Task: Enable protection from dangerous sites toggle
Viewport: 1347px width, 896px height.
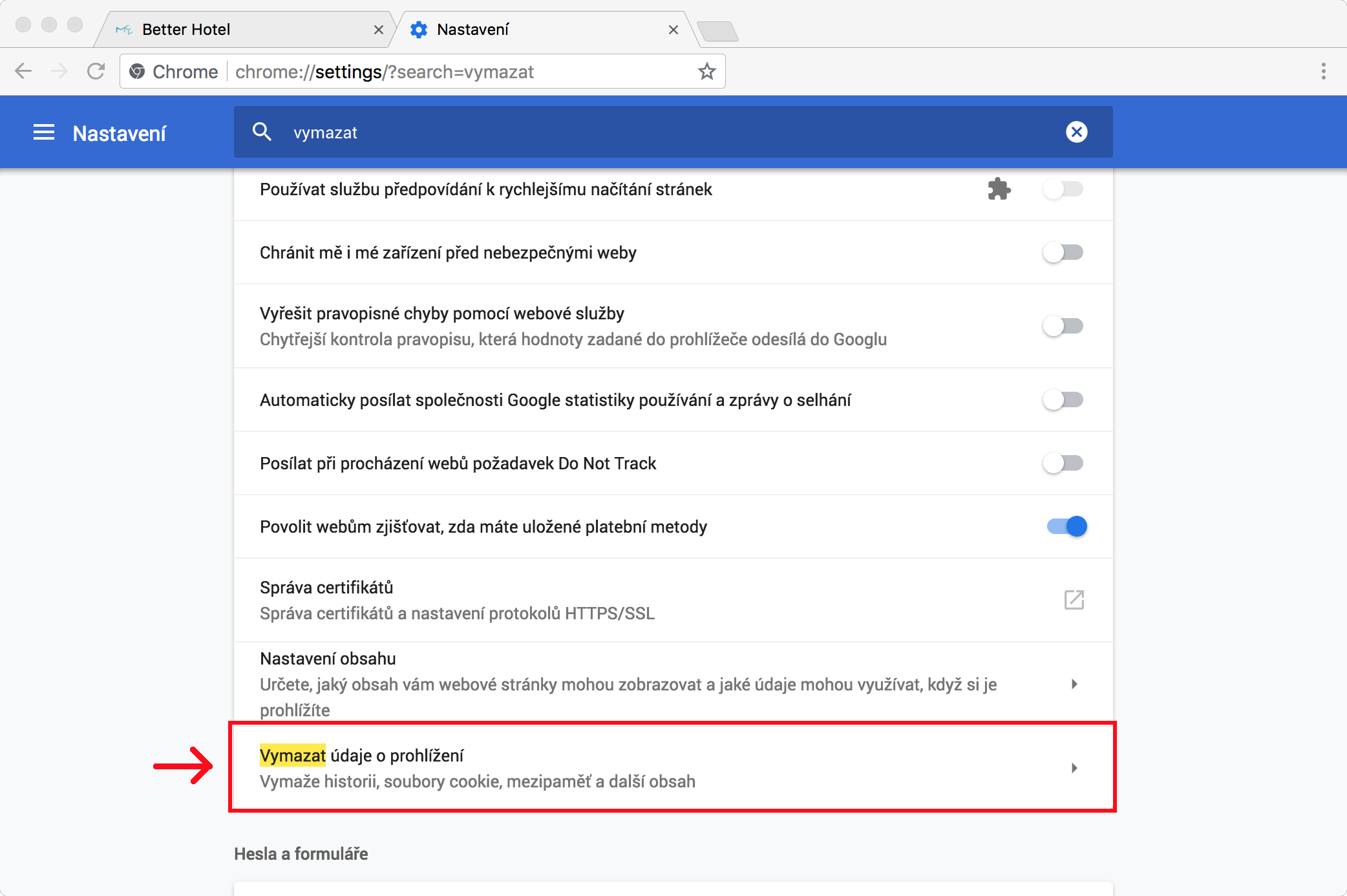Action: click(x=1063, y=252)
